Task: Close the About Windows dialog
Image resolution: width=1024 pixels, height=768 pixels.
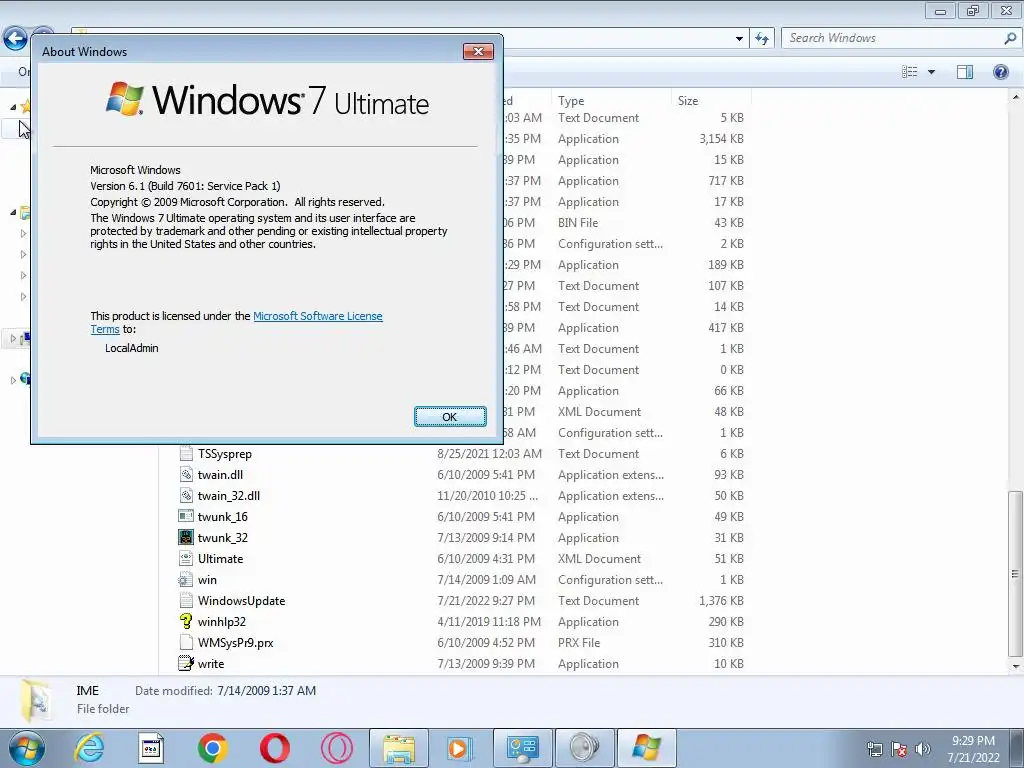Action: coord(478,52)
